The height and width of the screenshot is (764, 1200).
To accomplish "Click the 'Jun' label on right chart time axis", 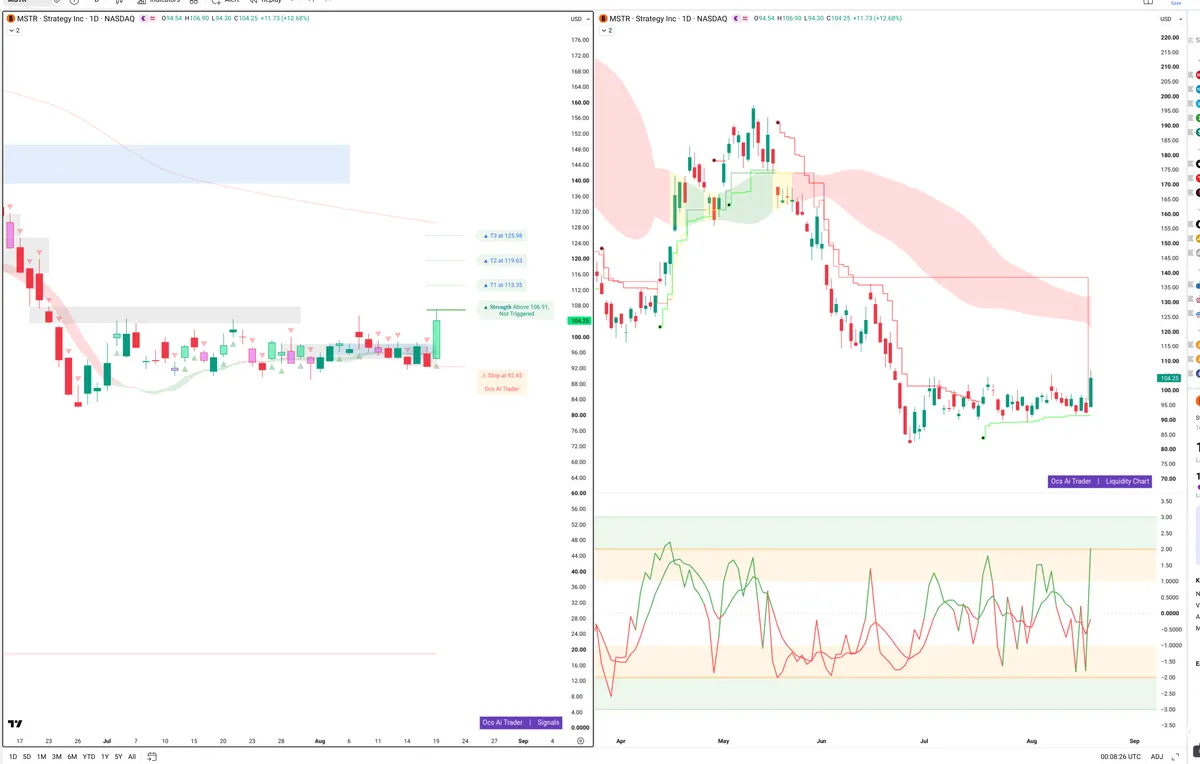I will coord(822,741).
